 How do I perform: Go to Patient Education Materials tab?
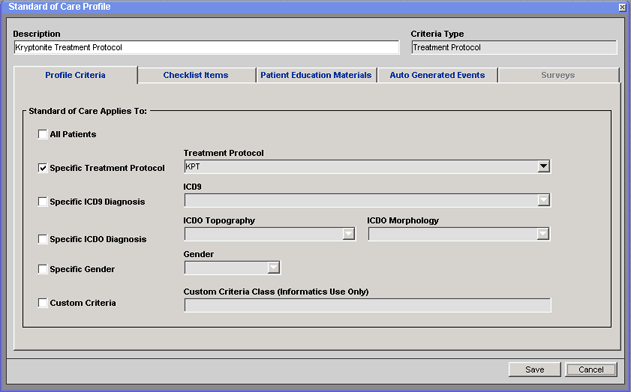pyautogui.click(x=316, y=75)
